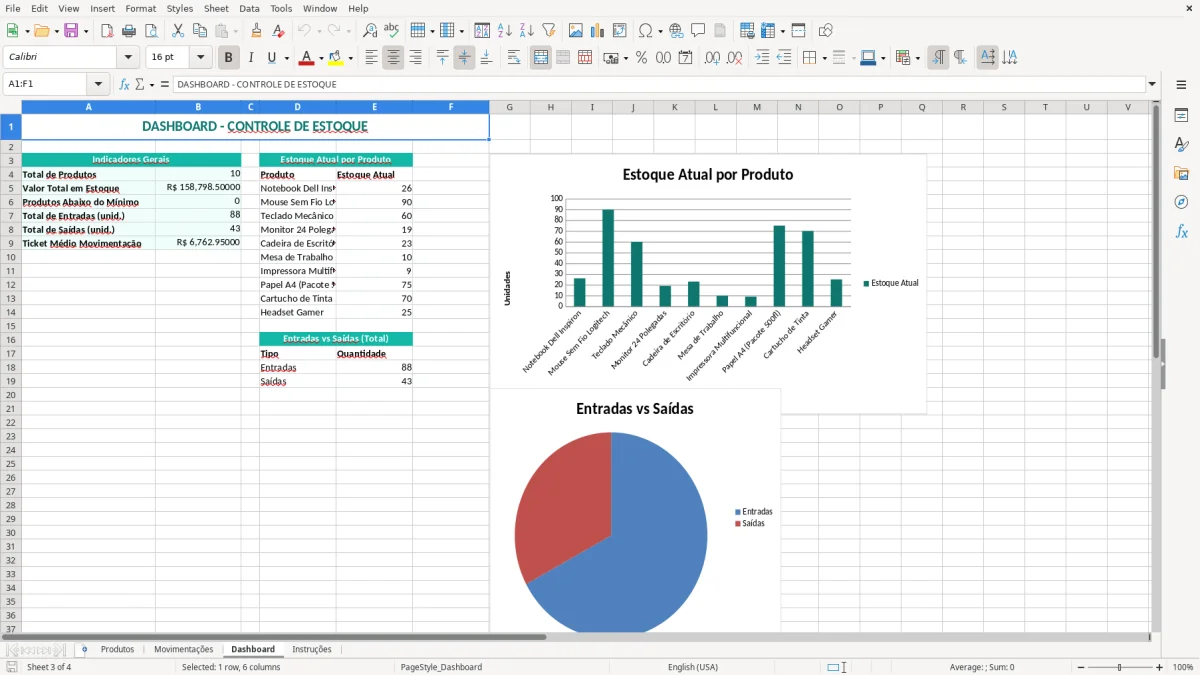Format the cell as percent
1200x675 pixels.
tap(642, 58)
